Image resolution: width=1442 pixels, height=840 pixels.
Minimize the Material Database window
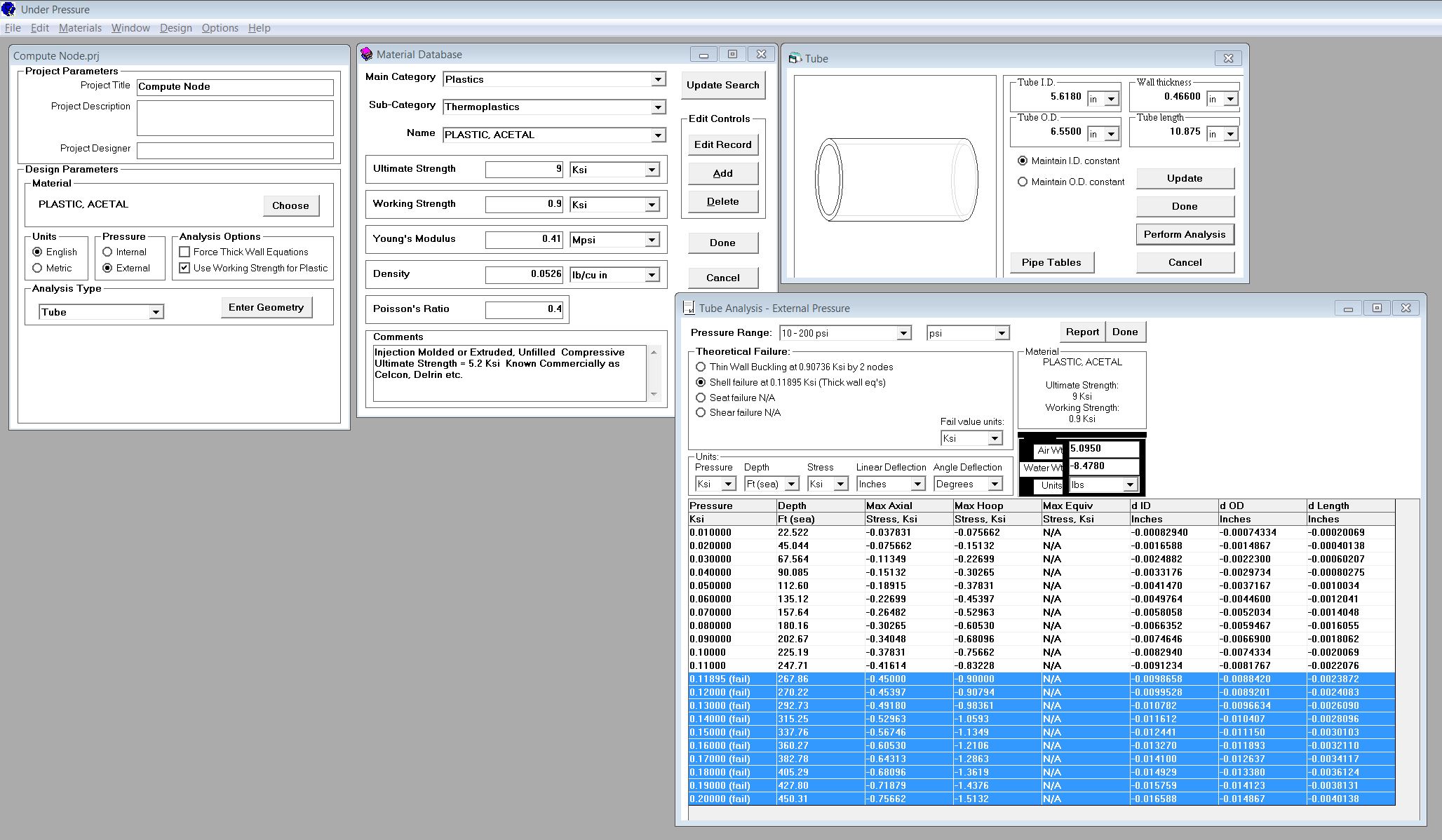[x=703, y=54]
